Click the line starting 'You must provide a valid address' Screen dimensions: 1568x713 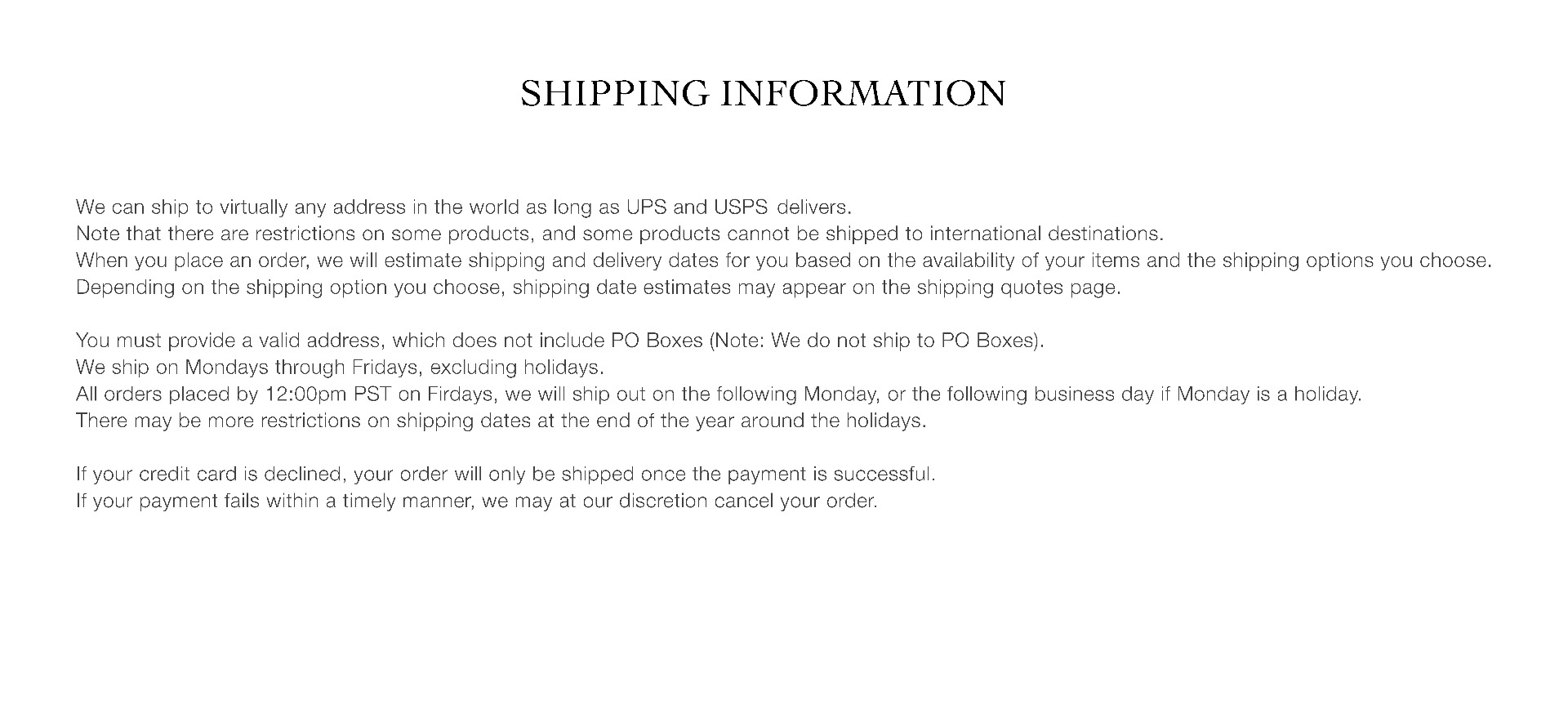click(x=560, y=341)
